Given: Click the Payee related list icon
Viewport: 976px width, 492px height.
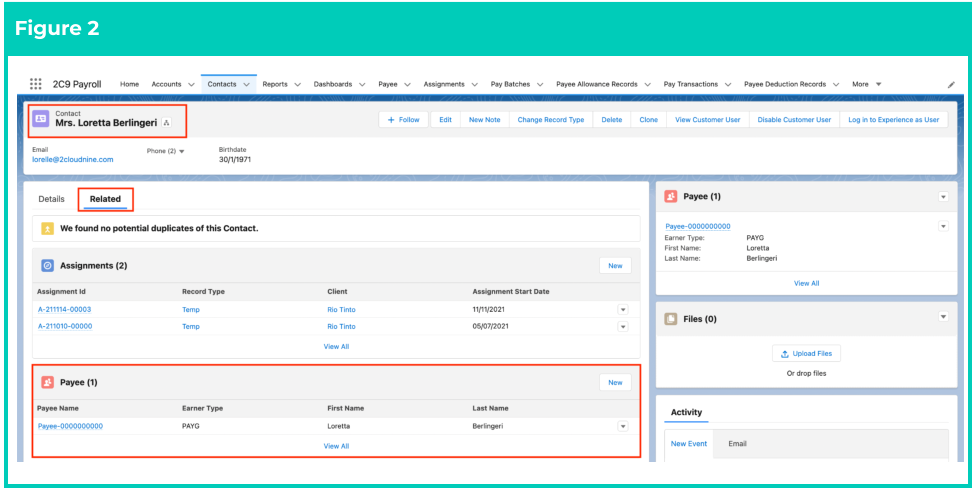Looking at the screenshot, I should 47,382.
